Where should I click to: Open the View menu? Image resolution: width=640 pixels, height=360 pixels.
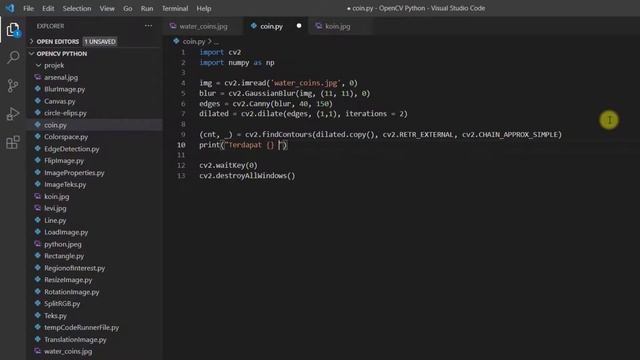(x=107, y=8)
